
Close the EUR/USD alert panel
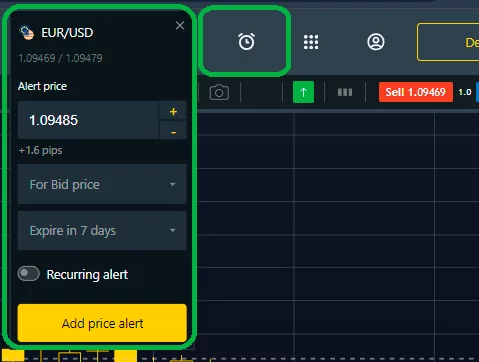coord(180,25)
